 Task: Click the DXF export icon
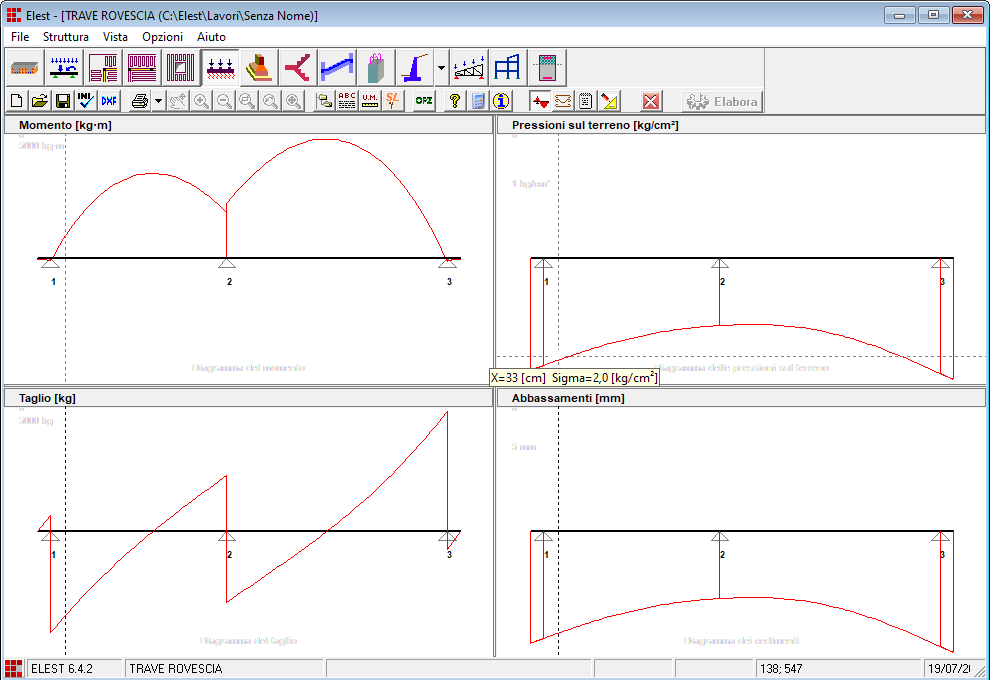point(109,101)
